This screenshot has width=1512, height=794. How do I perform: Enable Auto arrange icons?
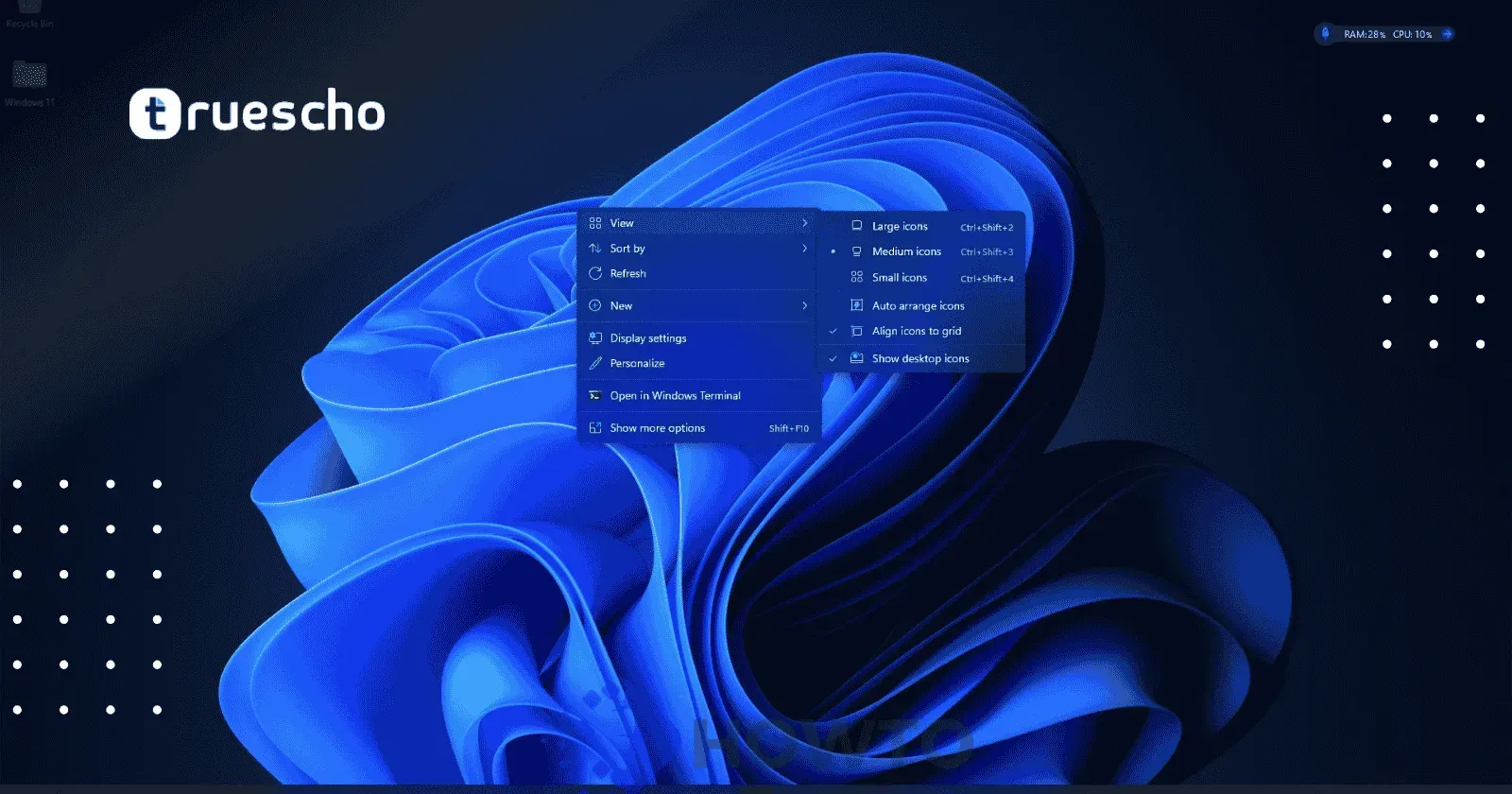point(918,305)
